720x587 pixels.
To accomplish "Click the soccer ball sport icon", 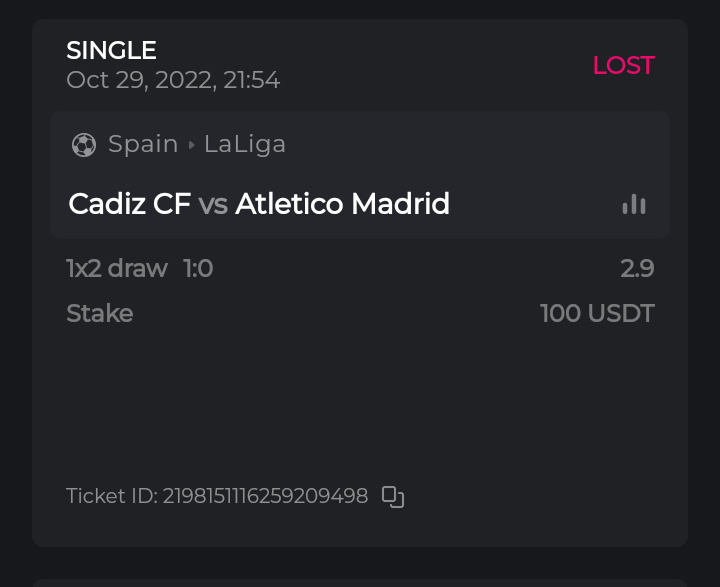I will (84, 145).
